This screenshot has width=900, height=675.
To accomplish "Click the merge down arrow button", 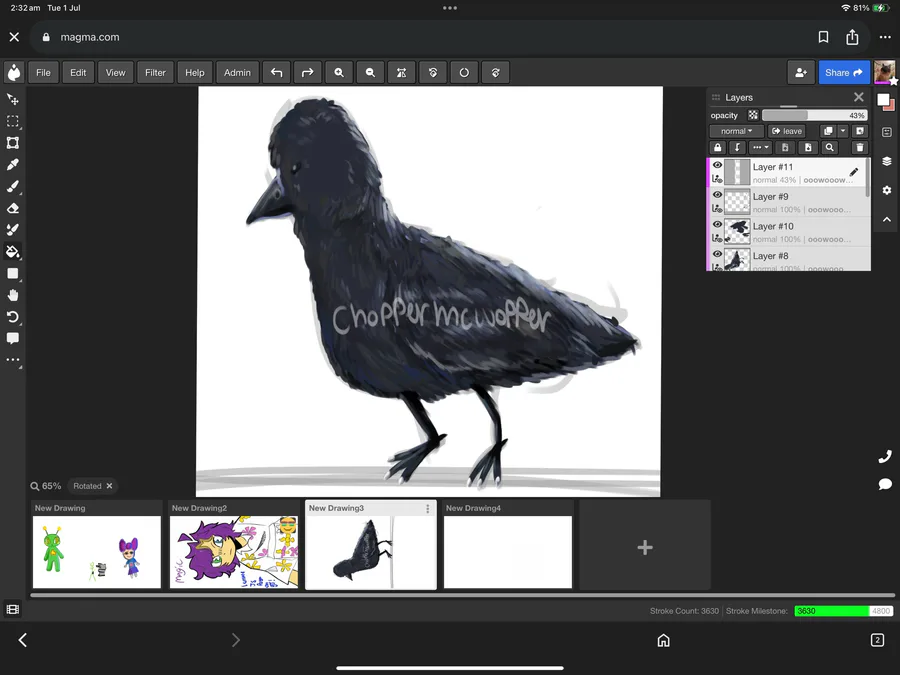I will [x=737, y=148].
